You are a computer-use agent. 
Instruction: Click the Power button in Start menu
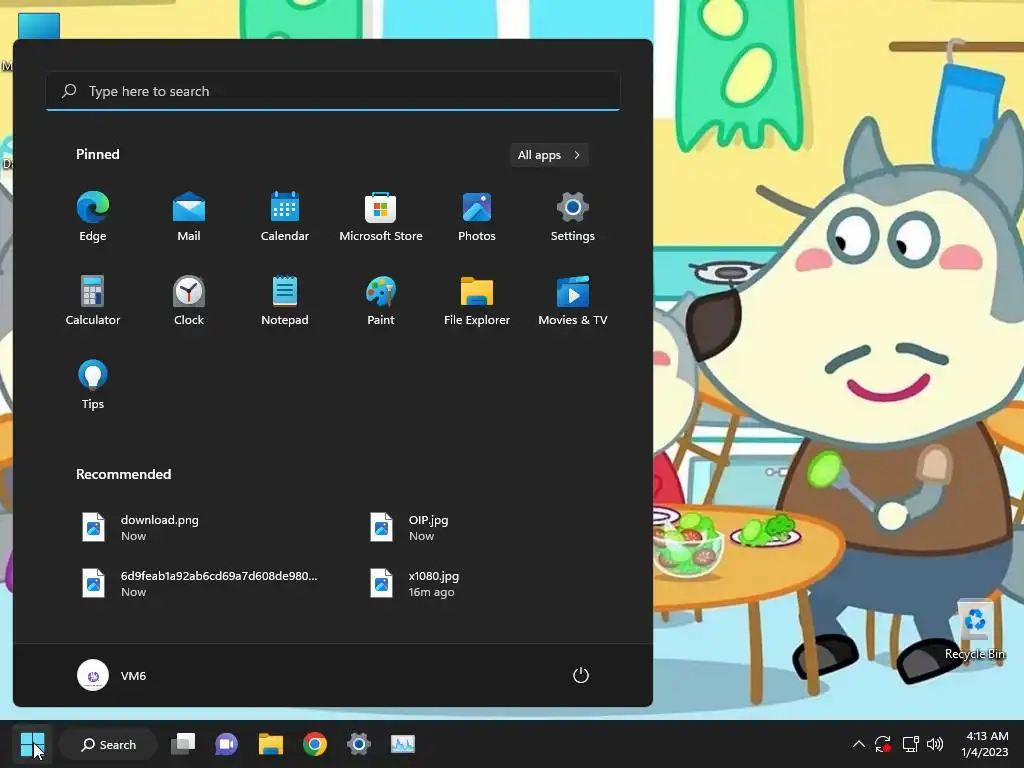[581, 675]
